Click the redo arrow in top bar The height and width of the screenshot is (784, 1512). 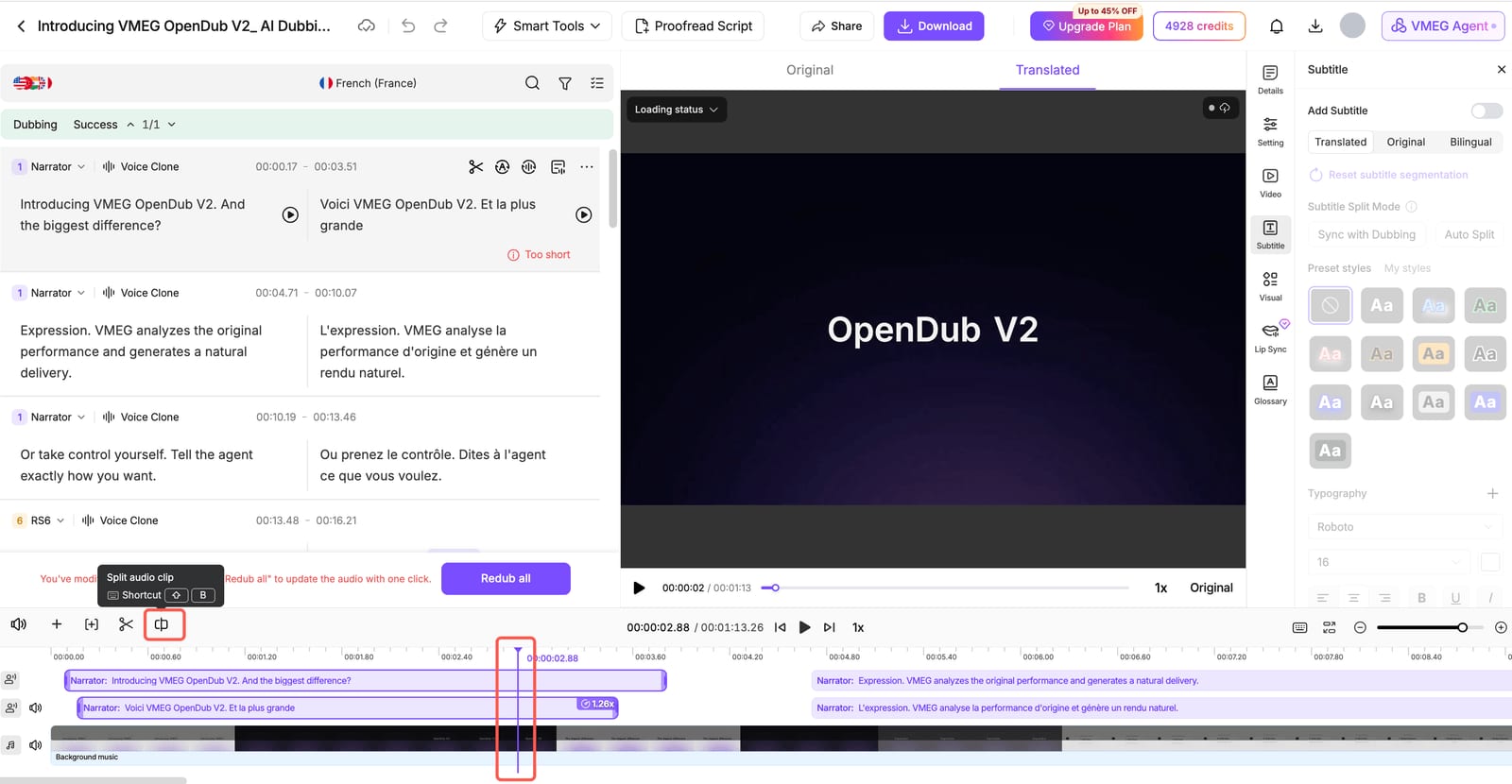coord(440,26)
